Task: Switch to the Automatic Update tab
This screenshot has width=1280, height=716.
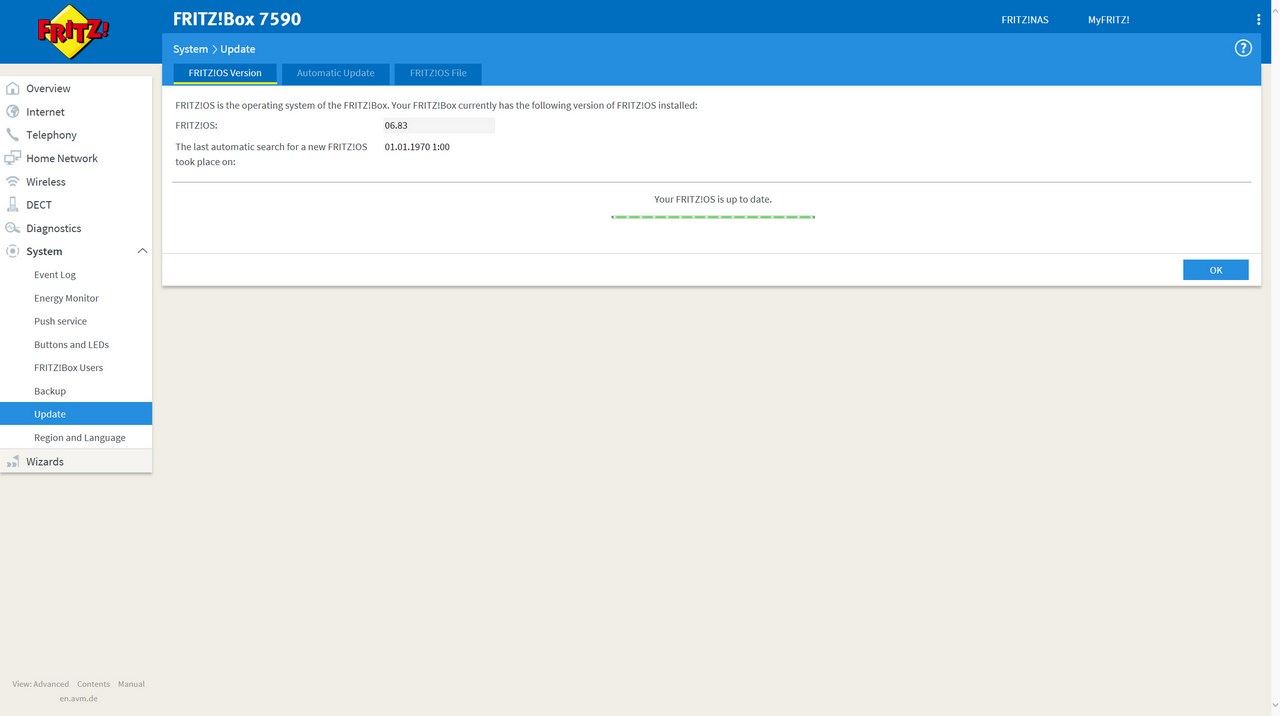Action: (x=336, y=73)
